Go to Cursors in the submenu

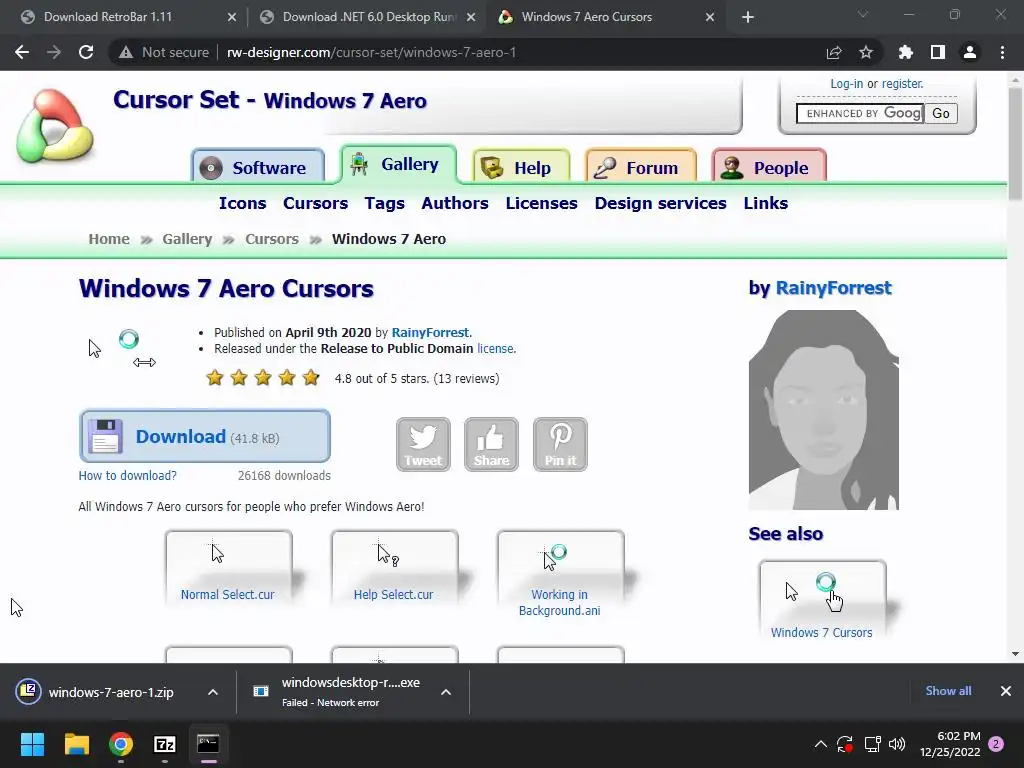click(x=315, y=203)
